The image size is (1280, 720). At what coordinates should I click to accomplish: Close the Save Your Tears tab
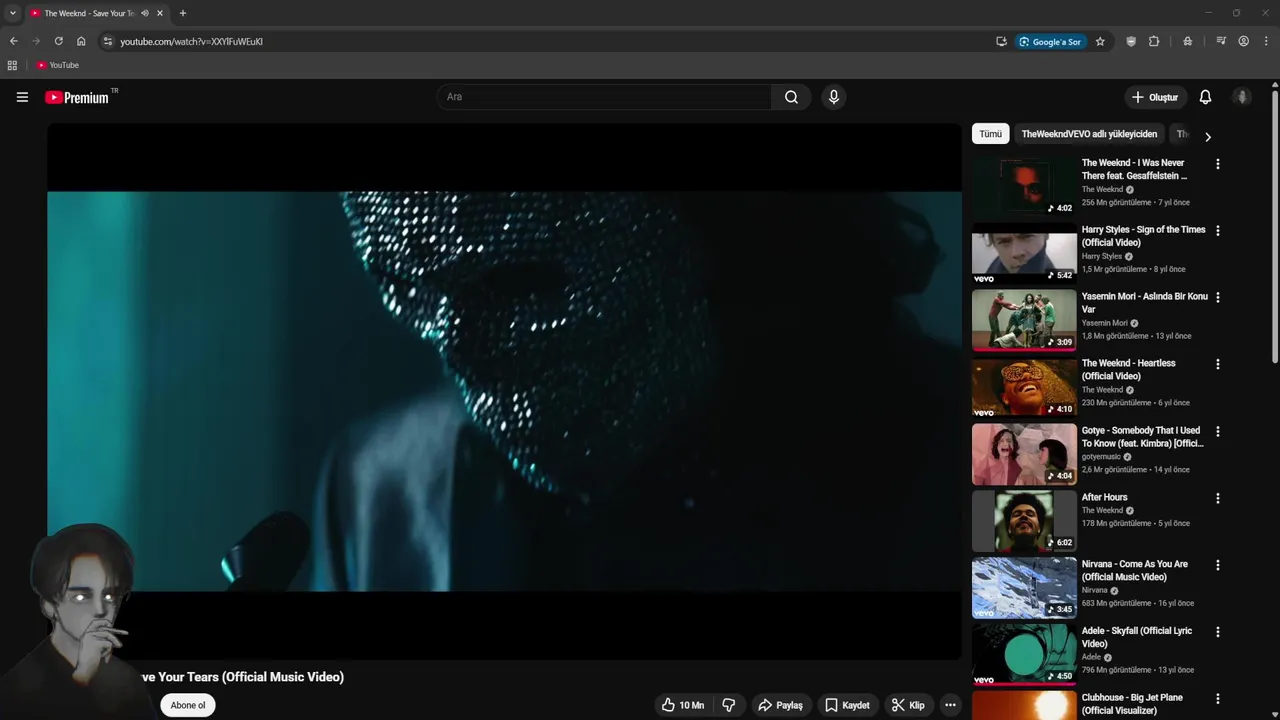[x=160, y=13]
